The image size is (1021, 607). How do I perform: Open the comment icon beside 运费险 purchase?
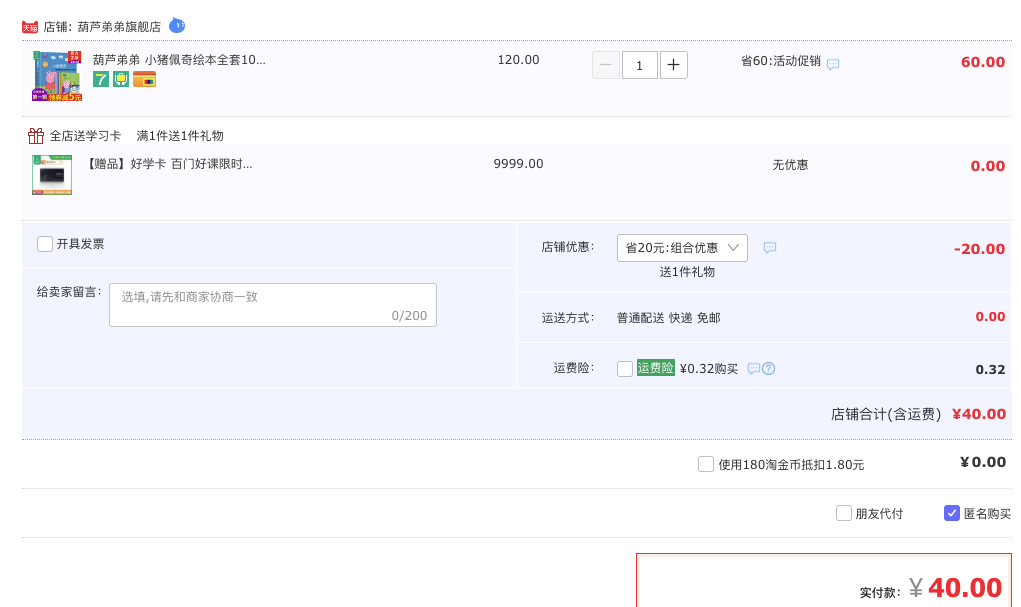click(x=753, y=369)
